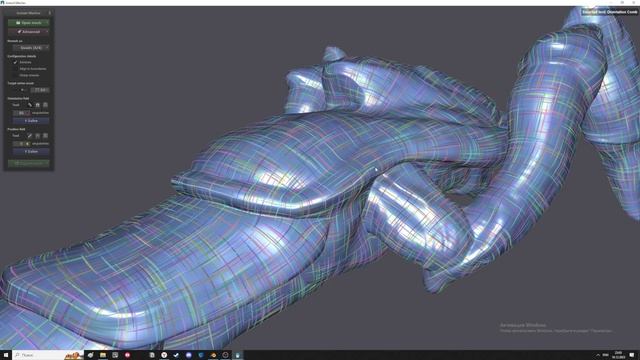Enable Align to boundaries checkbox
640x360 pixels.
coord(16,69)
